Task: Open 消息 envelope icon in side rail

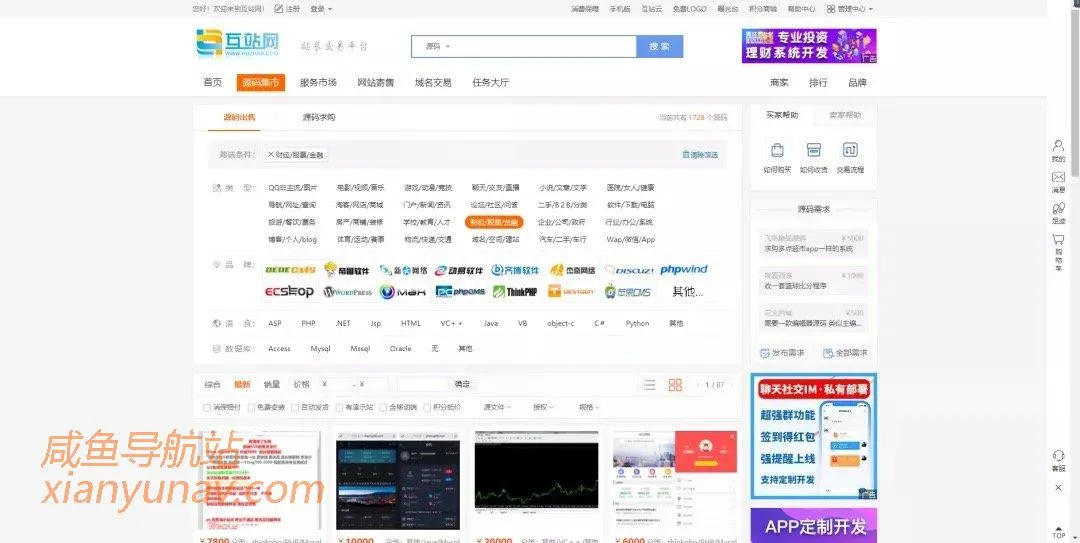Action: [x=1058, y=177]
